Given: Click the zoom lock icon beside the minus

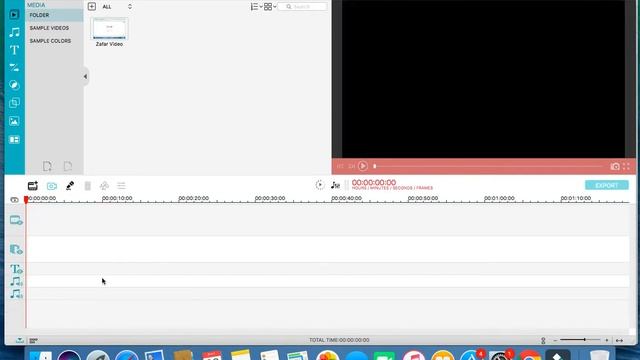Looking at the screenshot, I should coord(543,340).
